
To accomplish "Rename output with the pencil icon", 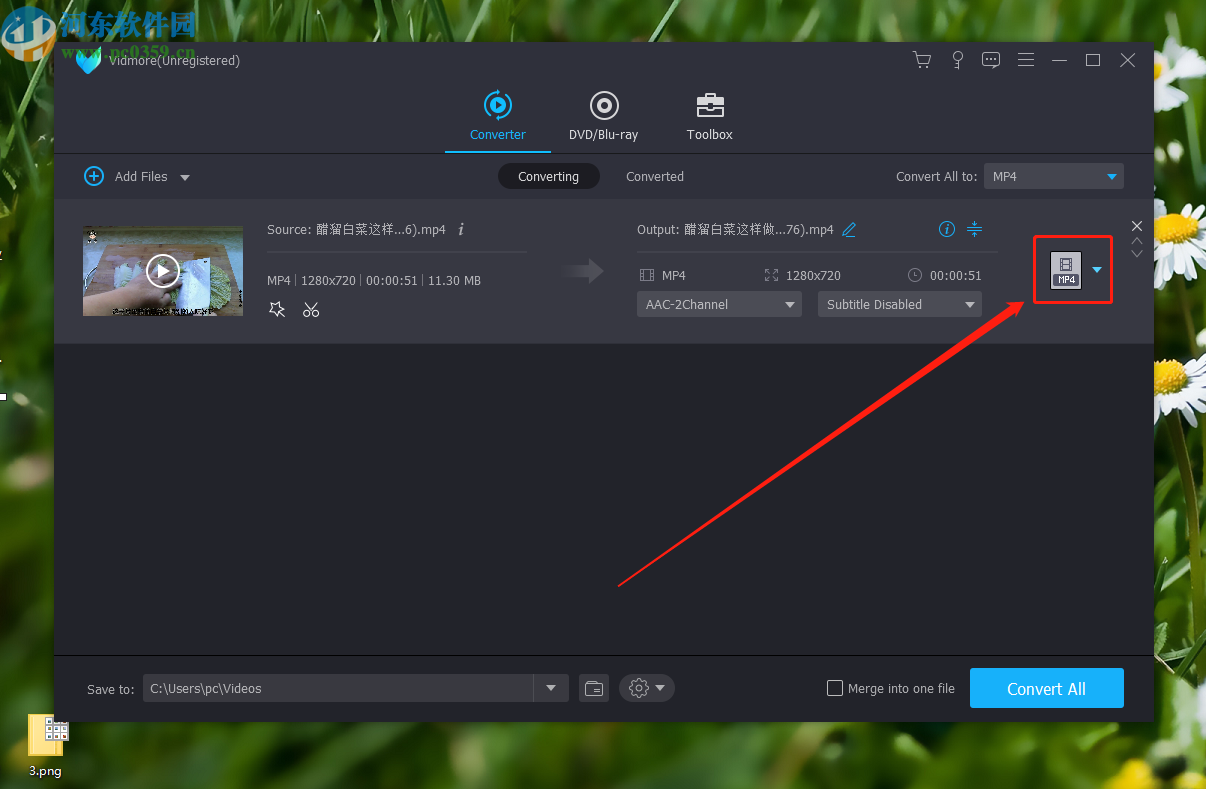I will [849, 229].
